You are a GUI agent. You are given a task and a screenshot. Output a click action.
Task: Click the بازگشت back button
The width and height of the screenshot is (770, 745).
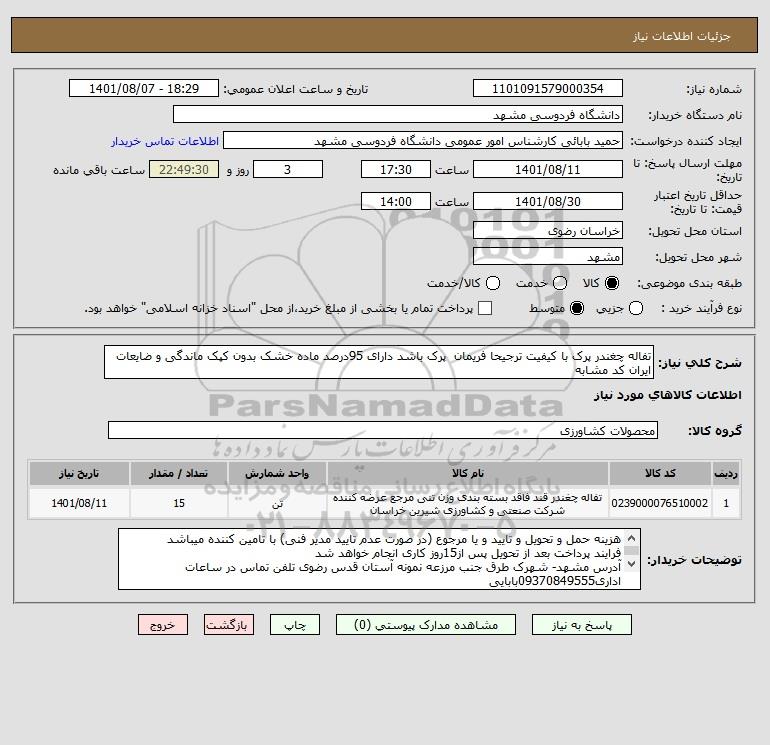229,625
